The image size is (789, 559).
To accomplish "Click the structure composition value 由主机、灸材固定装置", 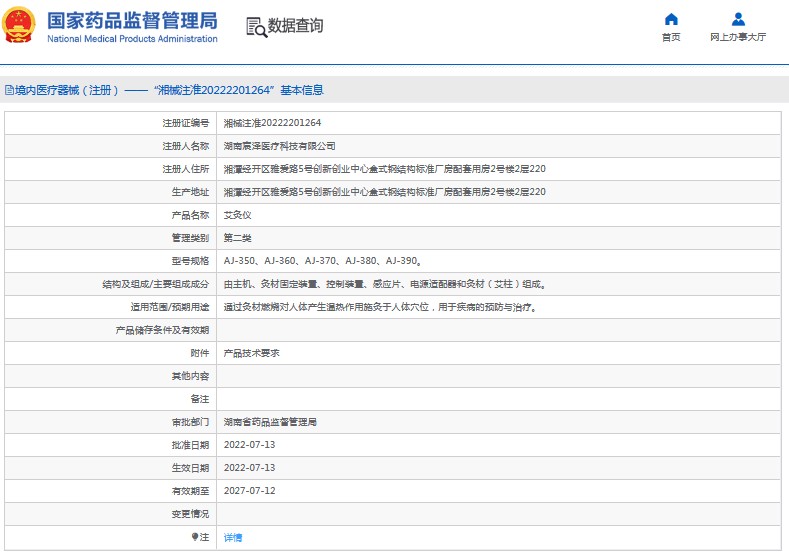I will click(385, 284).
